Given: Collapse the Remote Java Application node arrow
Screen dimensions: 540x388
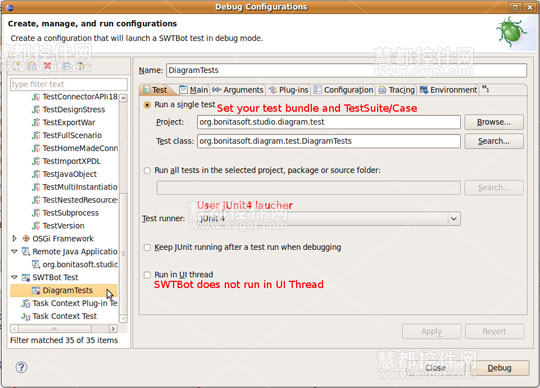Looking at the screenshot, I should [14, 251].
